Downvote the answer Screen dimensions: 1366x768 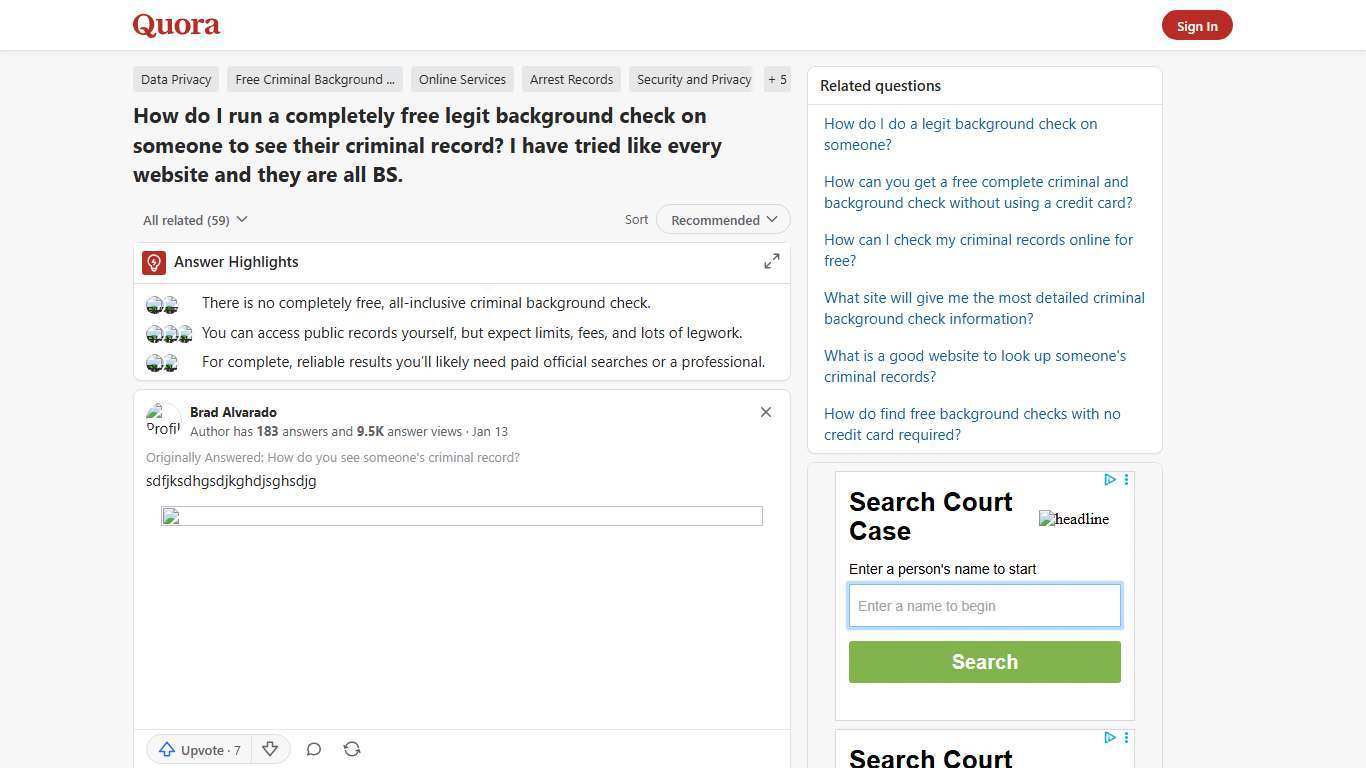(x=269, y=749)
